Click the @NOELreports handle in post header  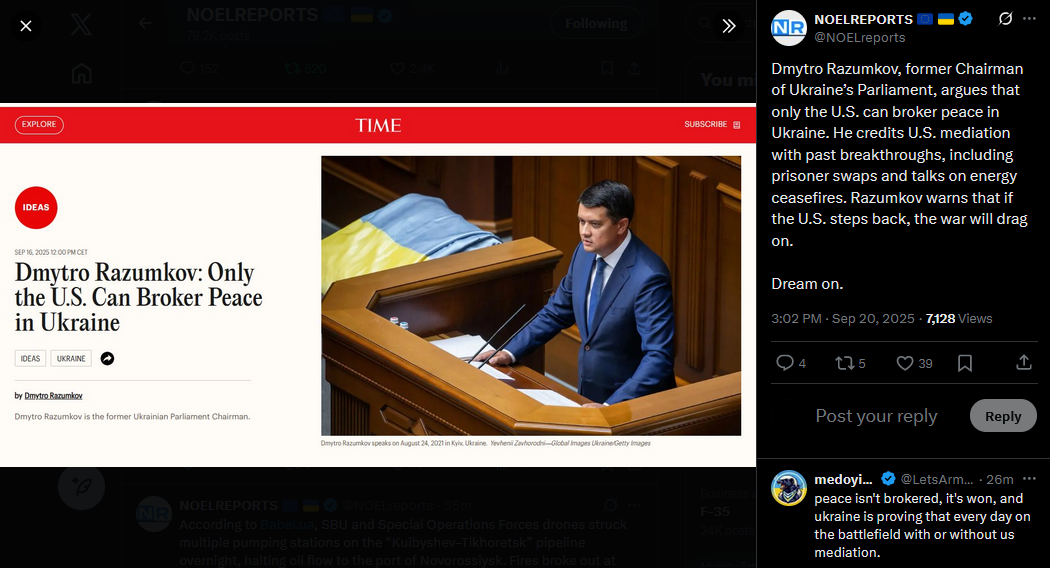point(859,38)
